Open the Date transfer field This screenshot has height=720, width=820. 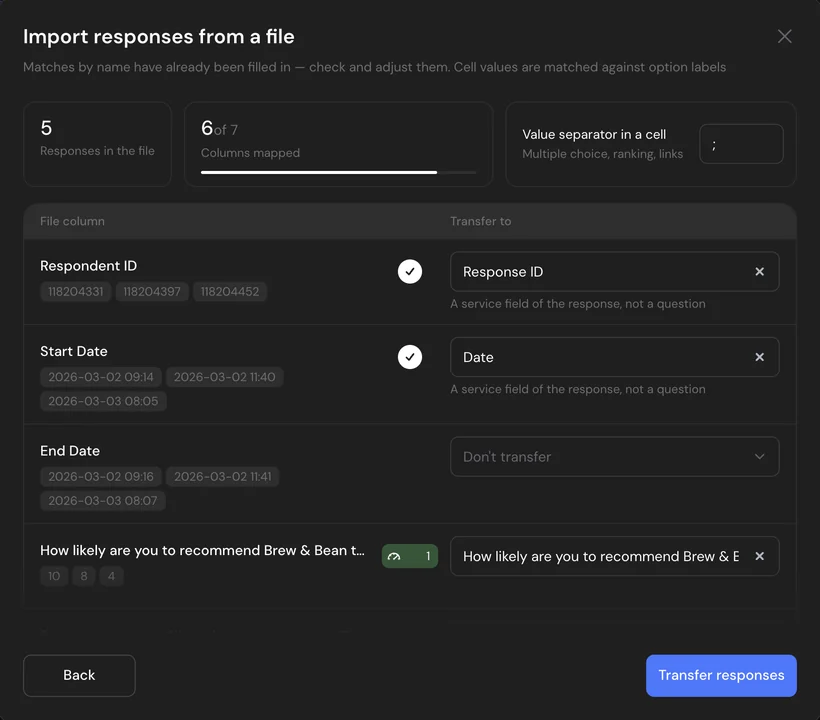coord(614,357)
